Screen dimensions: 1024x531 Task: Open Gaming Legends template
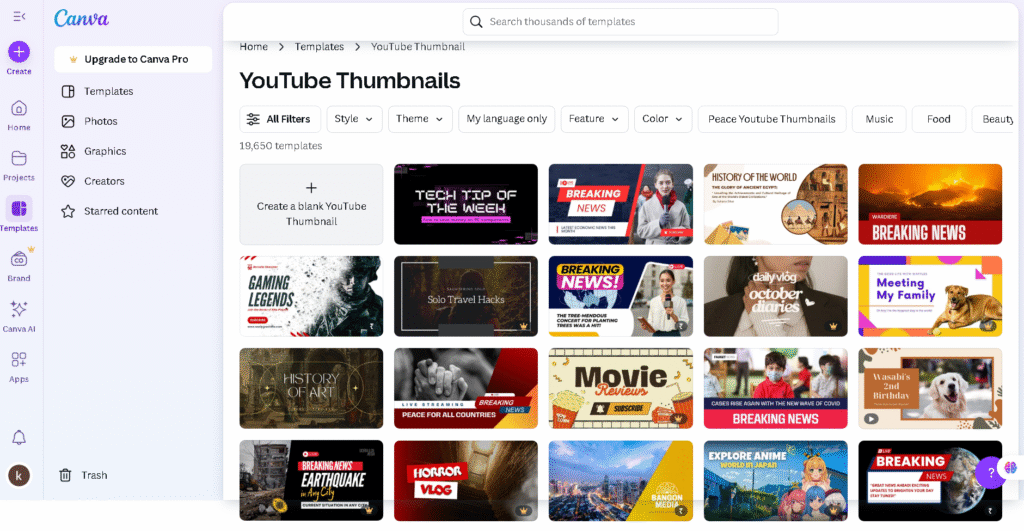(x=312, y=297)
